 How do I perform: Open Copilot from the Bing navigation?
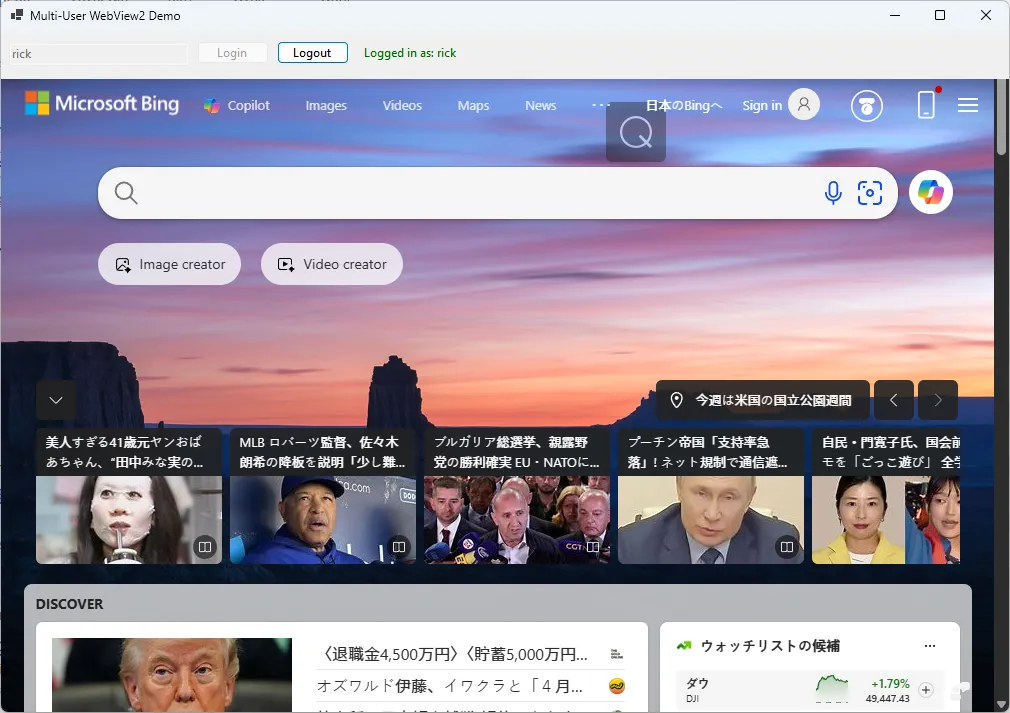237,106
